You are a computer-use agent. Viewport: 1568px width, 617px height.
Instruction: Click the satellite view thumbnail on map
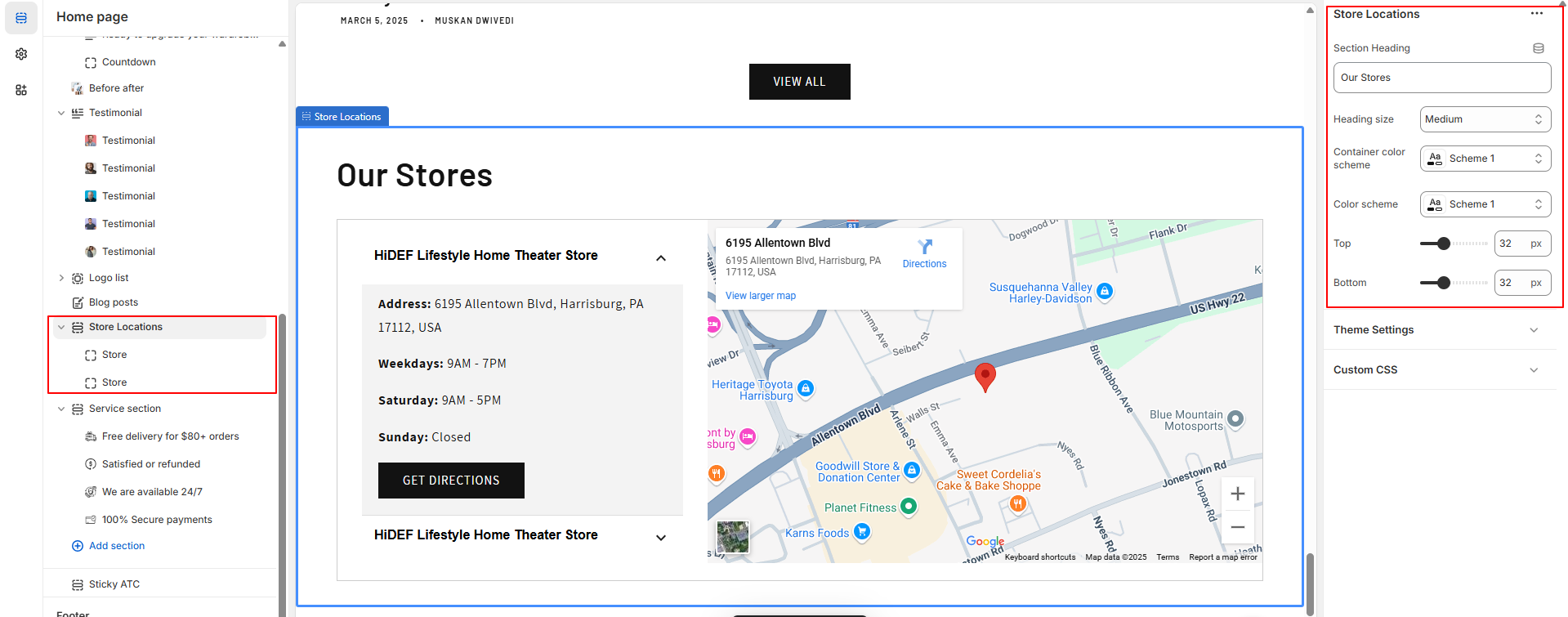coord(732,537)
